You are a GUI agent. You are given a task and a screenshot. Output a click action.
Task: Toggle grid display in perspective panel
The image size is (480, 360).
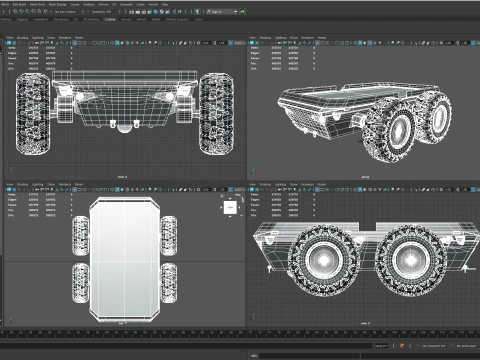click(317, 43)
